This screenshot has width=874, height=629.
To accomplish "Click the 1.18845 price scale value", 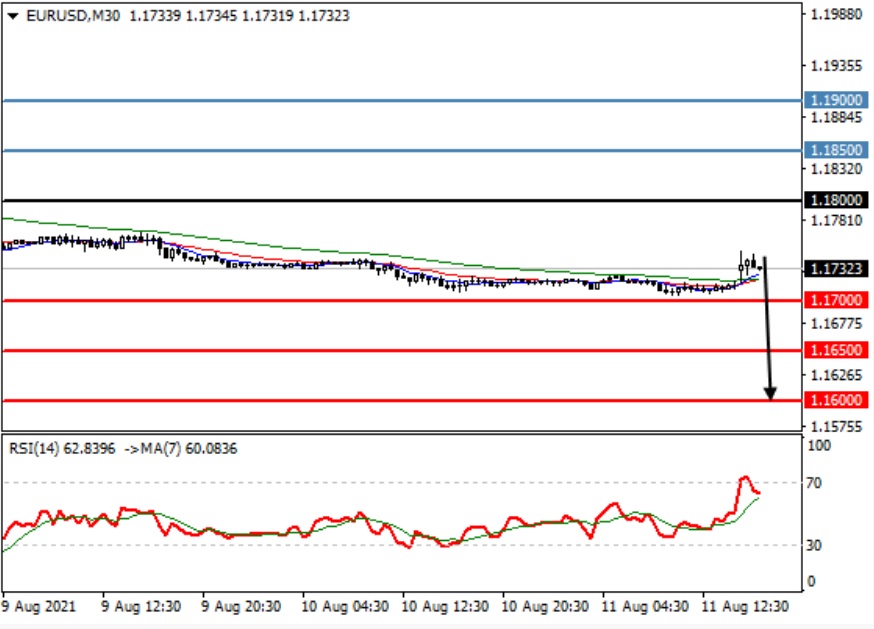I will click(x=836, y=117).
